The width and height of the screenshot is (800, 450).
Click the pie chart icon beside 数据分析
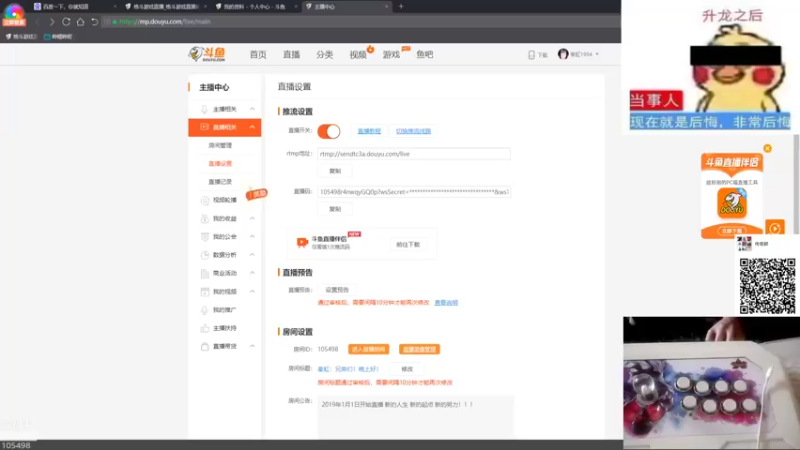pyautogui.click(x=205, y=255)
